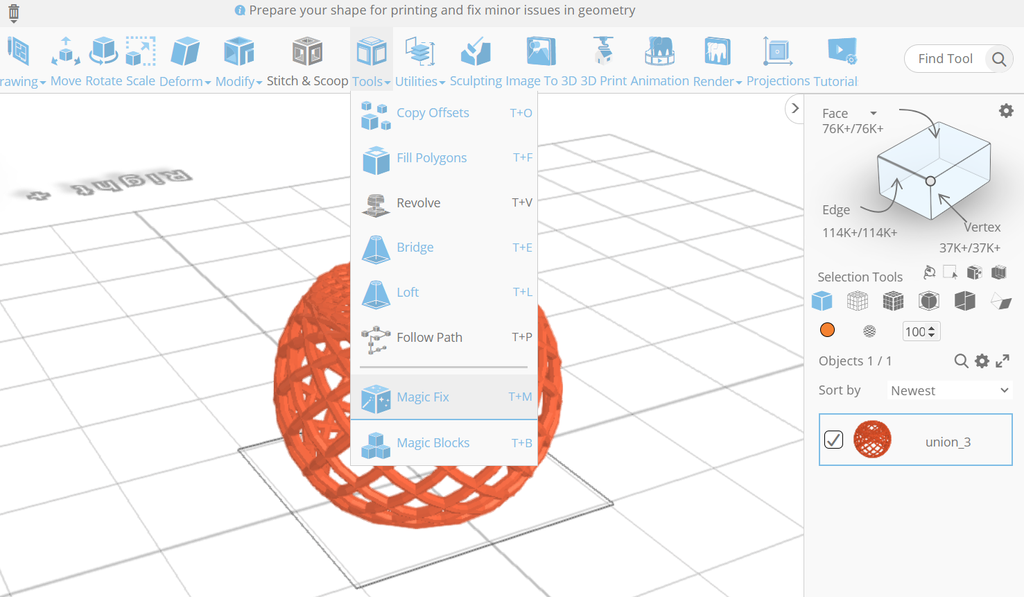Viewport: 1024px width, 597px height.
Task: Open the Image To 3D tool
Action: (x=540, y=60)
